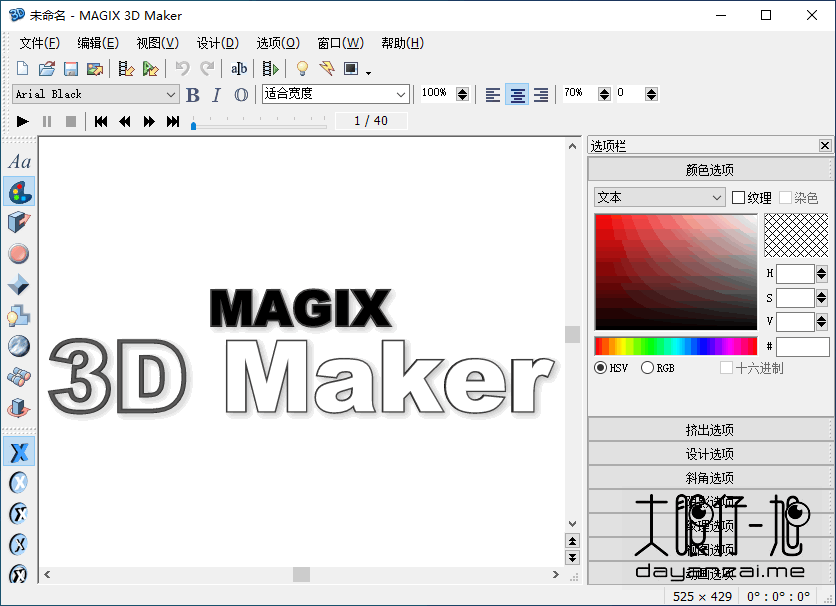Toggle outline O text style
836x606 pixels.
pyautogui.click(x=241, y=95)
